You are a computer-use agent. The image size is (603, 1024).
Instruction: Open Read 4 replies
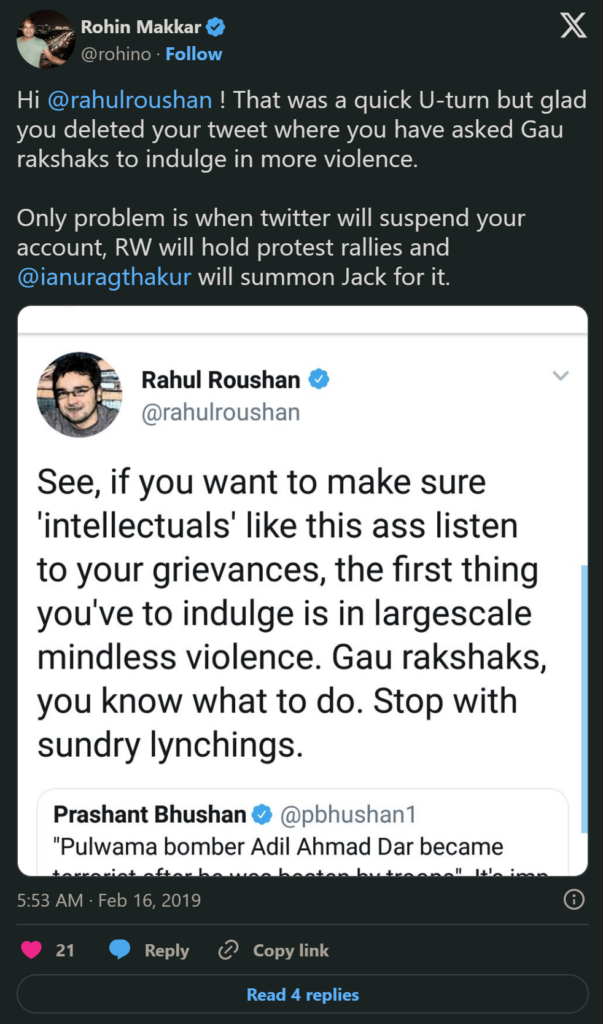coord(302,995)
